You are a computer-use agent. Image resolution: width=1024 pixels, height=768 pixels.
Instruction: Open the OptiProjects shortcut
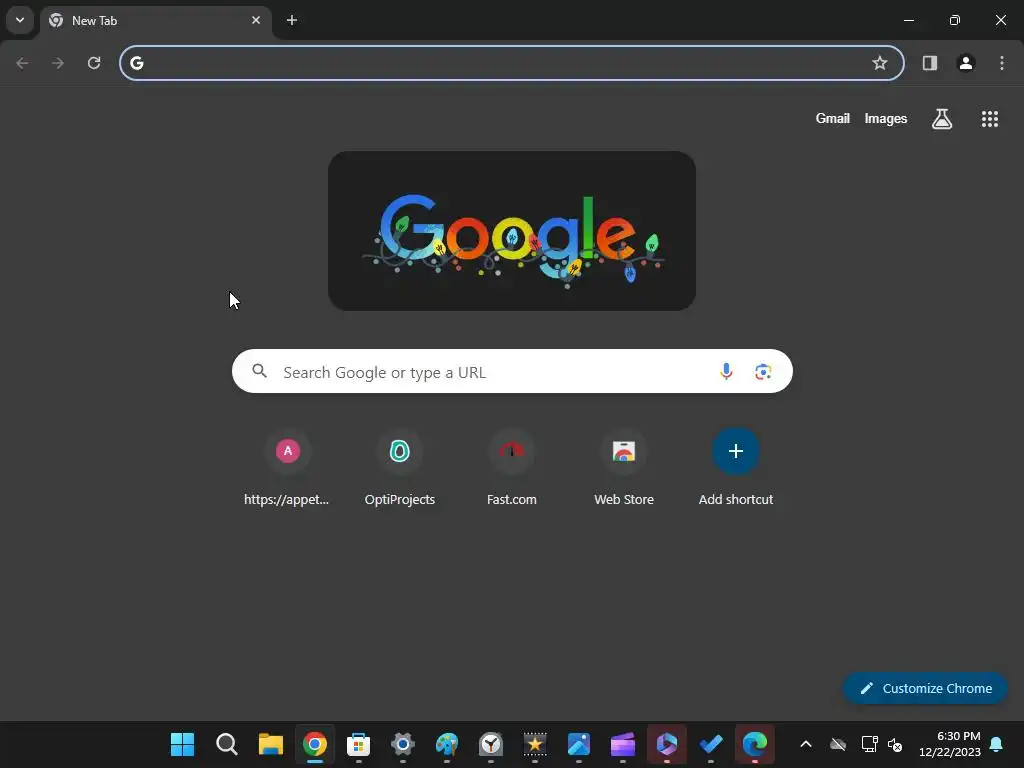tap(400, 468)
